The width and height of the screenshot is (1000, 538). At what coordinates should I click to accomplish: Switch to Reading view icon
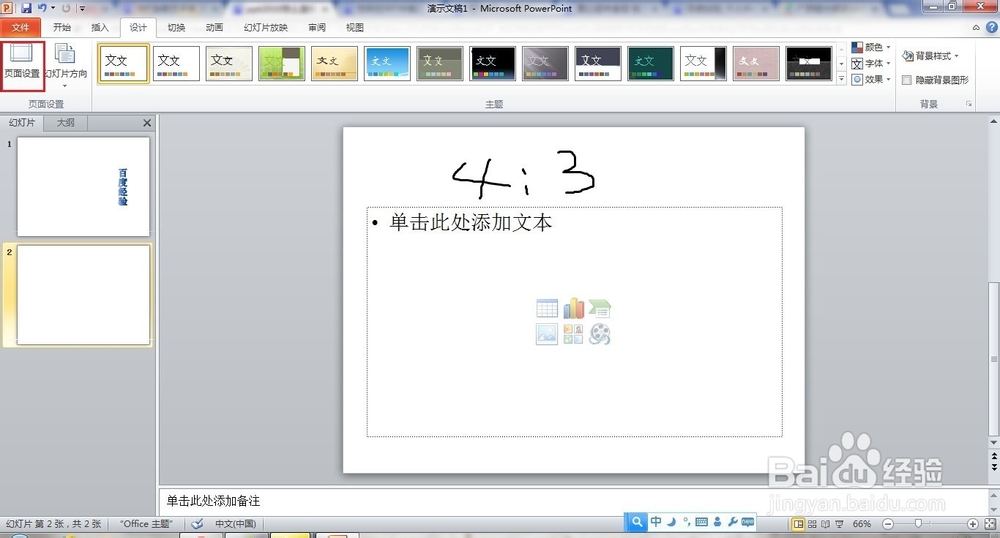pos(826,524)
